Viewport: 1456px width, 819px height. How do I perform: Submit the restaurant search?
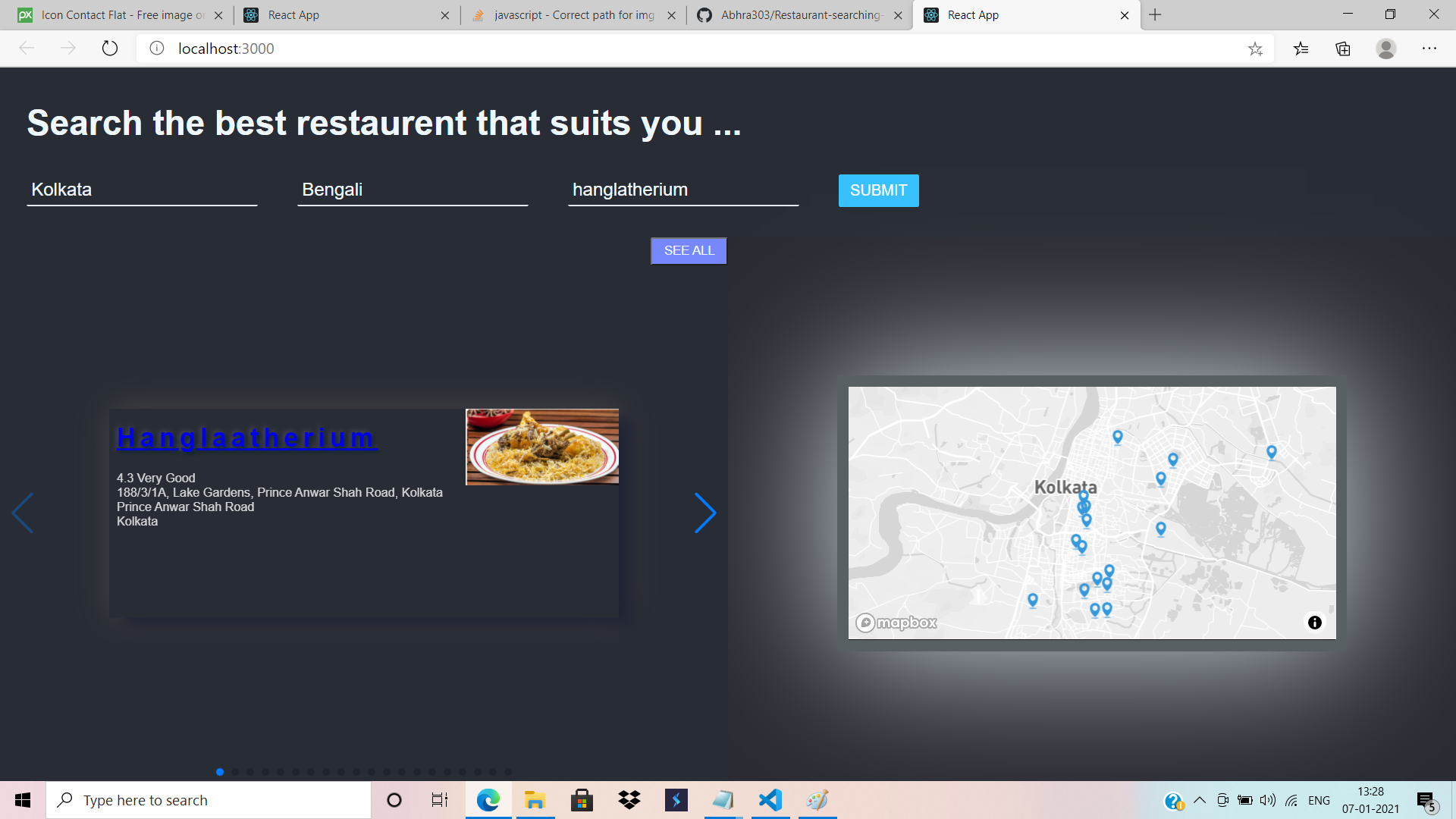878,190
